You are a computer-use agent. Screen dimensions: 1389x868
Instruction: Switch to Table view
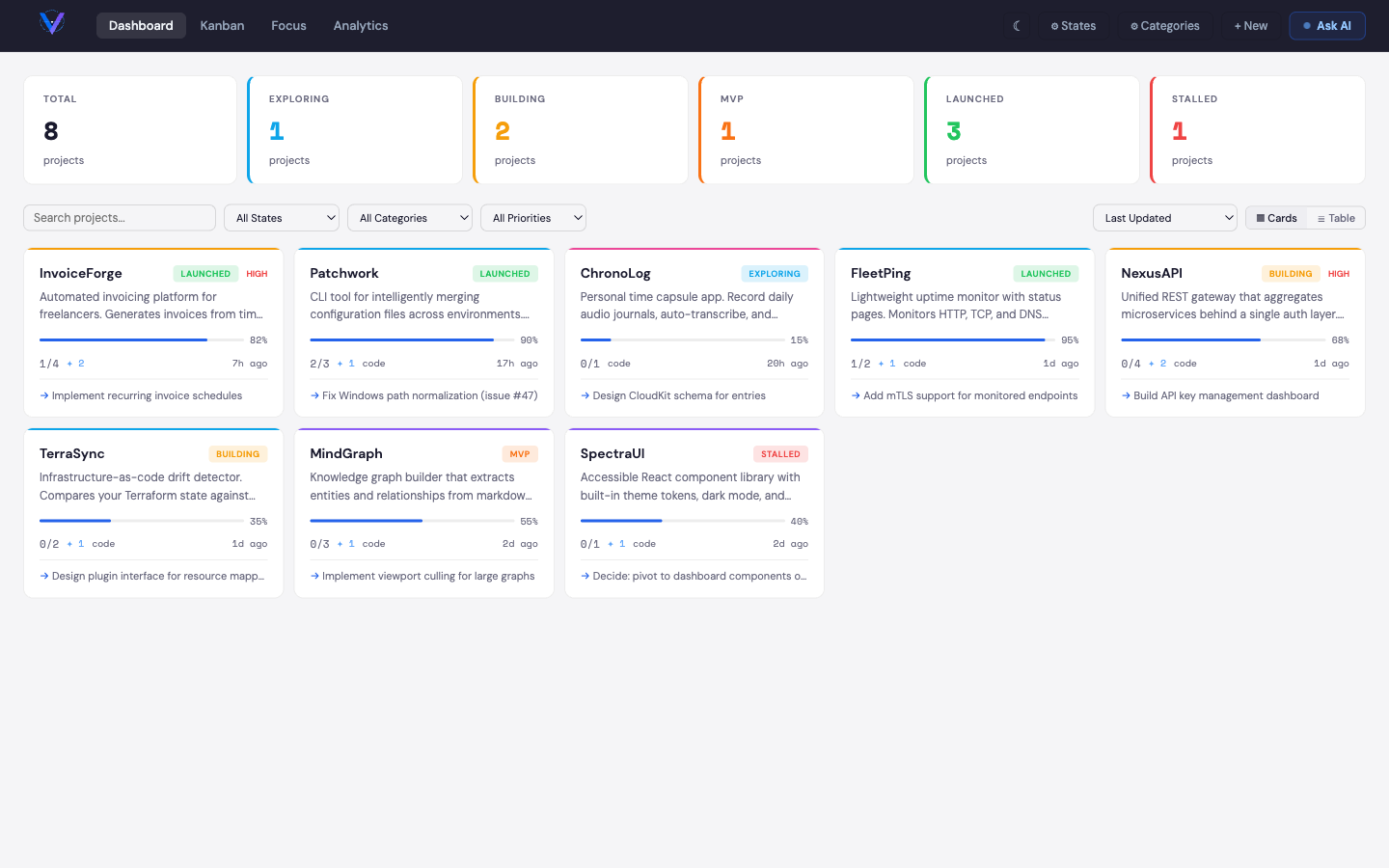(1336, 218)
